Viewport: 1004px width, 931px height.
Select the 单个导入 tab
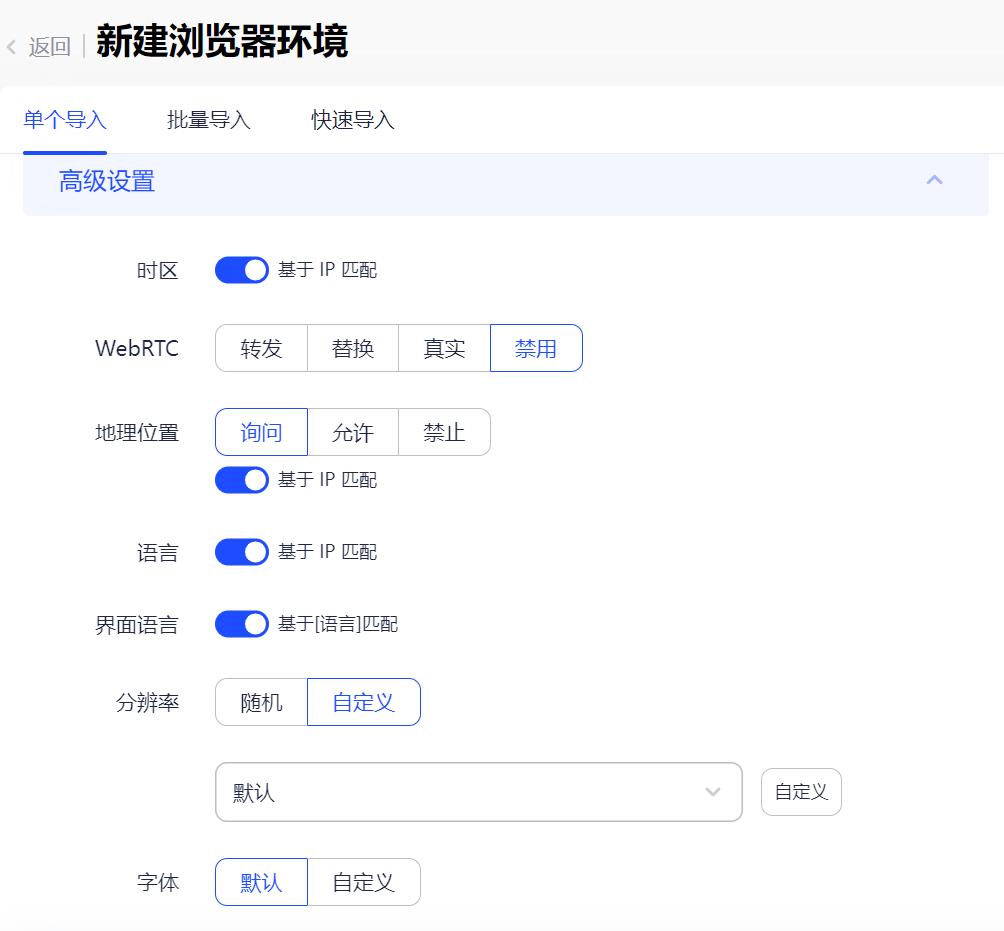(x=65, y=121)
